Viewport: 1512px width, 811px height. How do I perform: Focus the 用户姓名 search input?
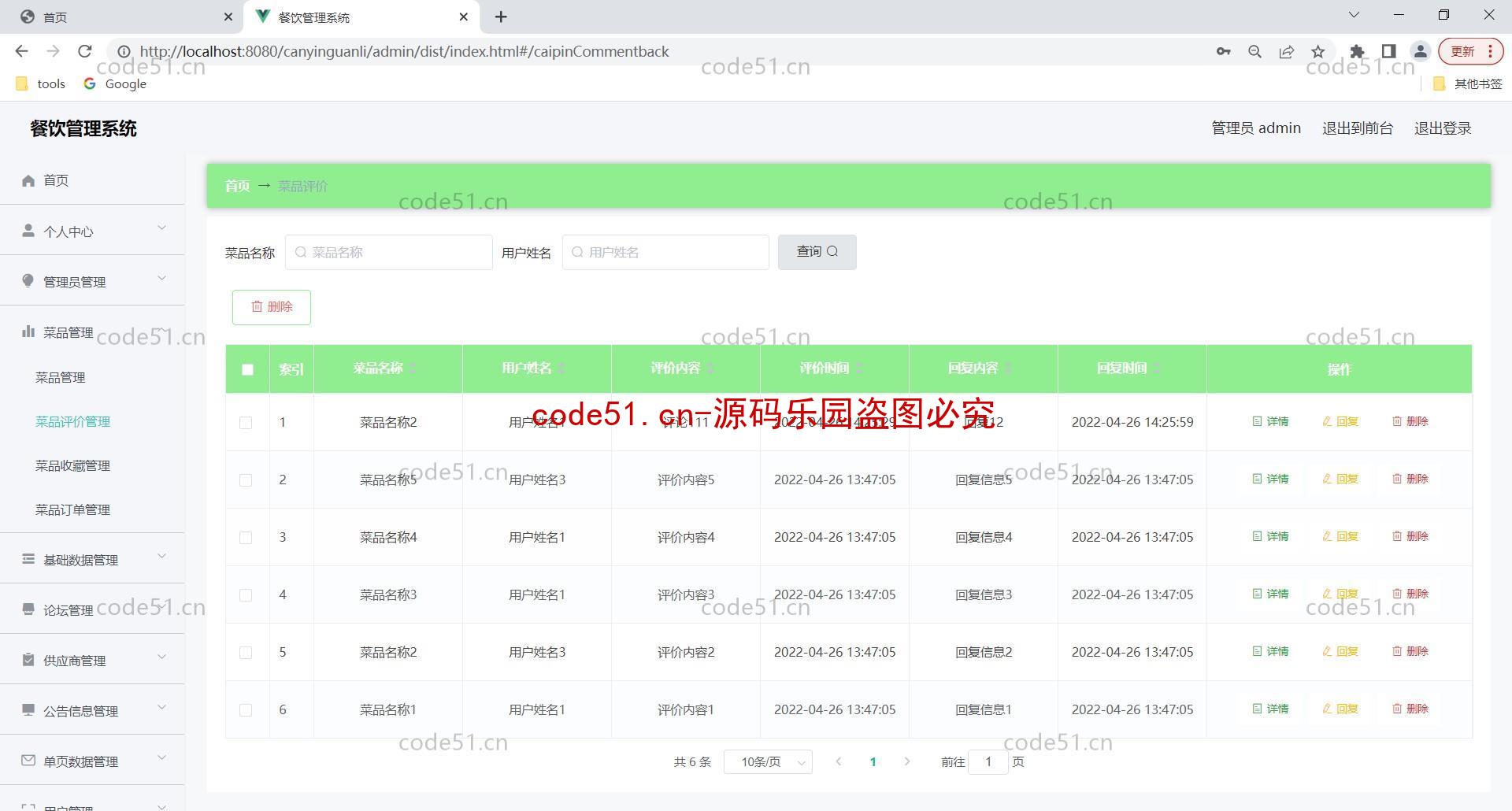coord(665,252)
